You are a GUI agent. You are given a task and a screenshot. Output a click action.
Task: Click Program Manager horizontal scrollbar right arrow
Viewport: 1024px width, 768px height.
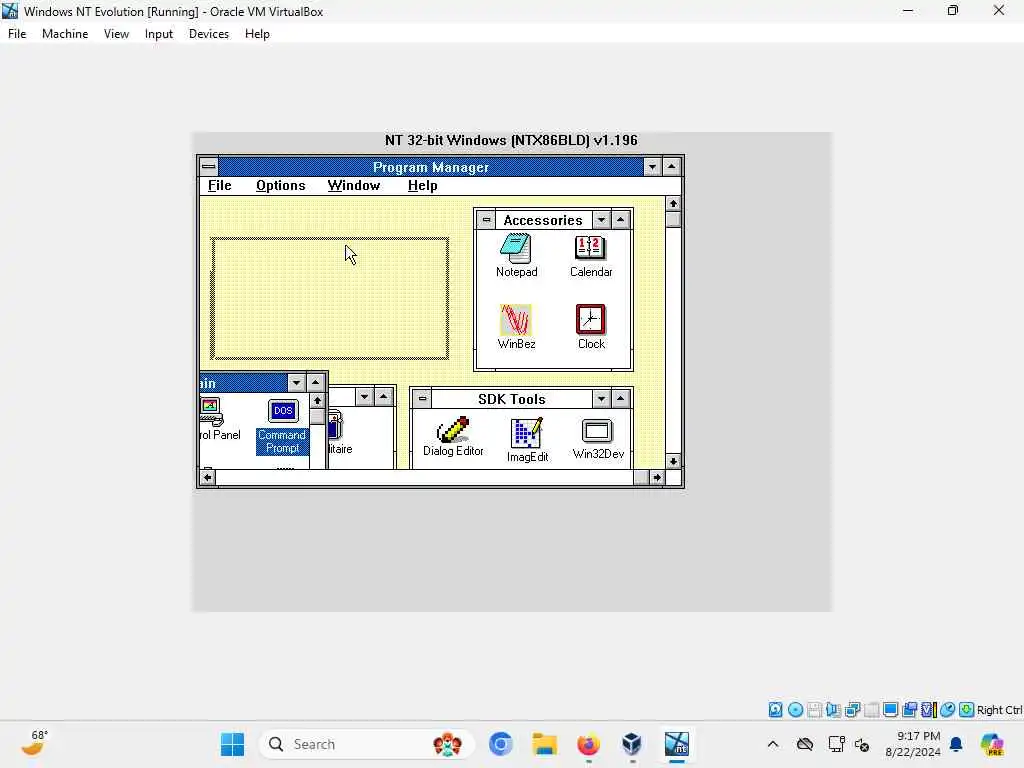(x=656, y=477)
